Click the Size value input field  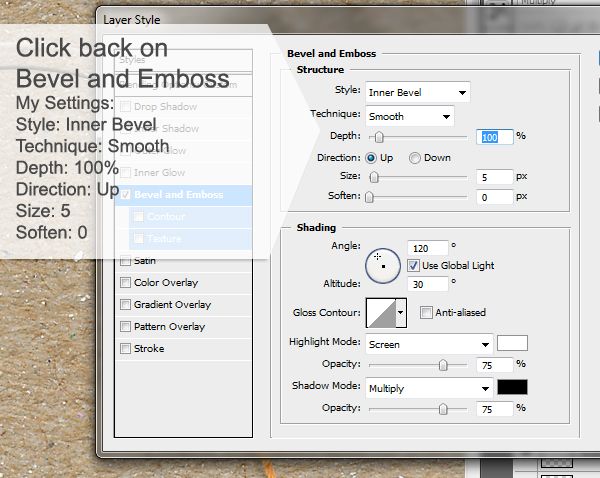(x=494, y=177)
